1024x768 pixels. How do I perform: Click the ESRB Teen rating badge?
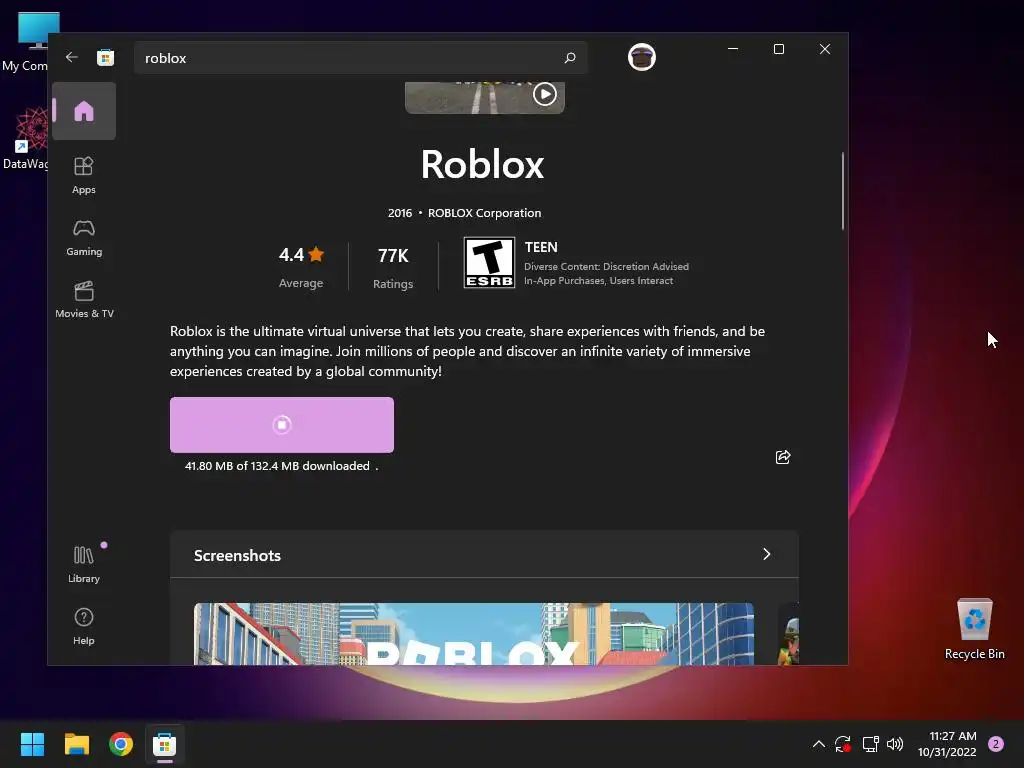click(x=489, y=263)
